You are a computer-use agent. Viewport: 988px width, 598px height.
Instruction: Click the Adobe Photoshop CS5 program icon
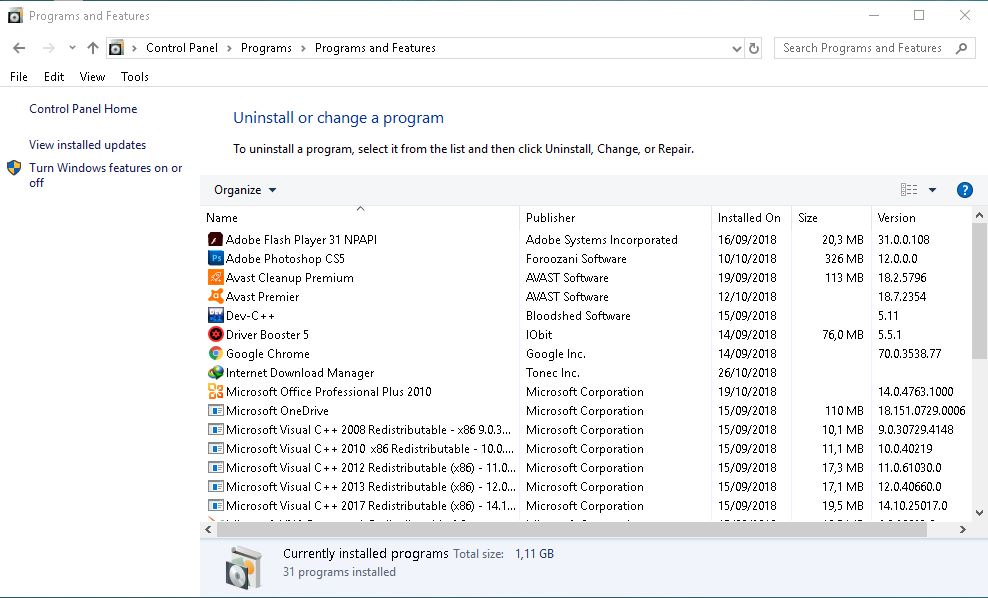coord(215,258)
